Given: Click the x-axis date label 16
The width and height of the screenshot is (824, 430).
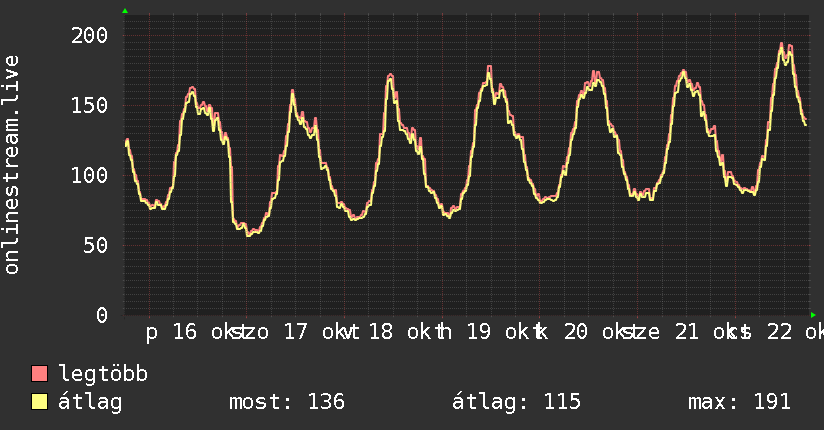Looking at the screenshot, I should tap(185, 332).
